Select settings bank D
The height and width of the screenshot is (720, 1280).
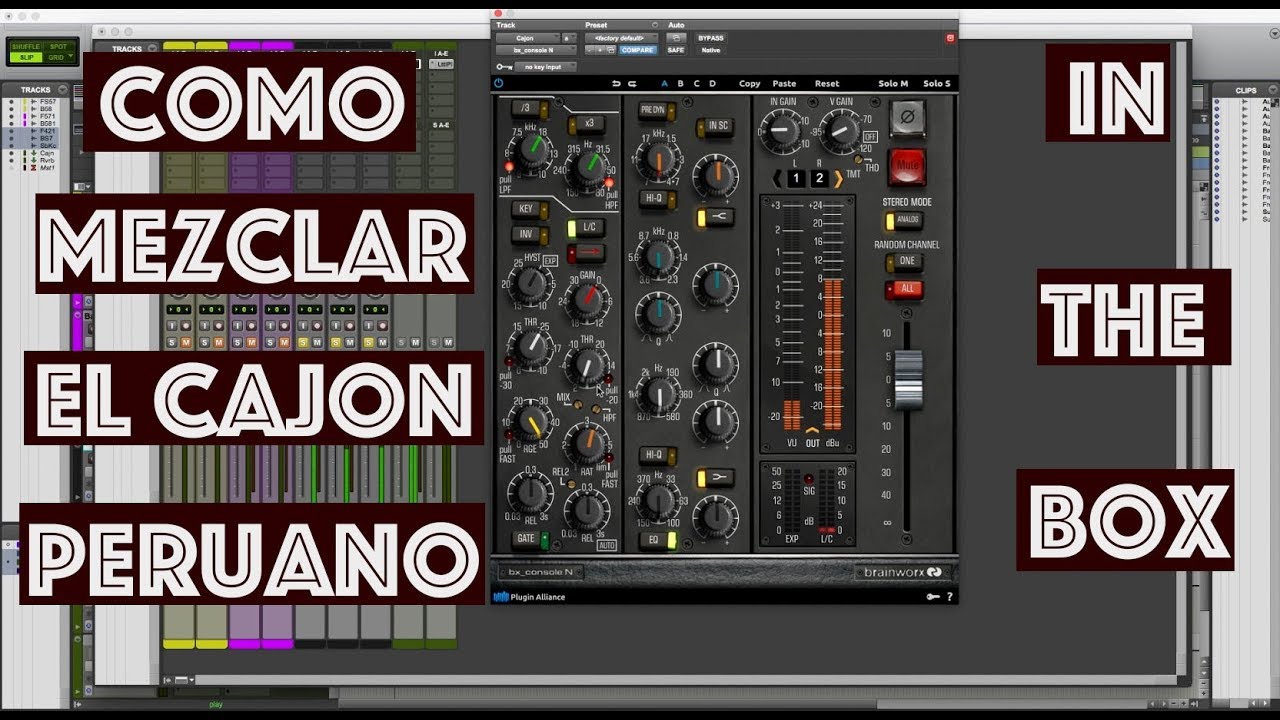coord(713,83)
